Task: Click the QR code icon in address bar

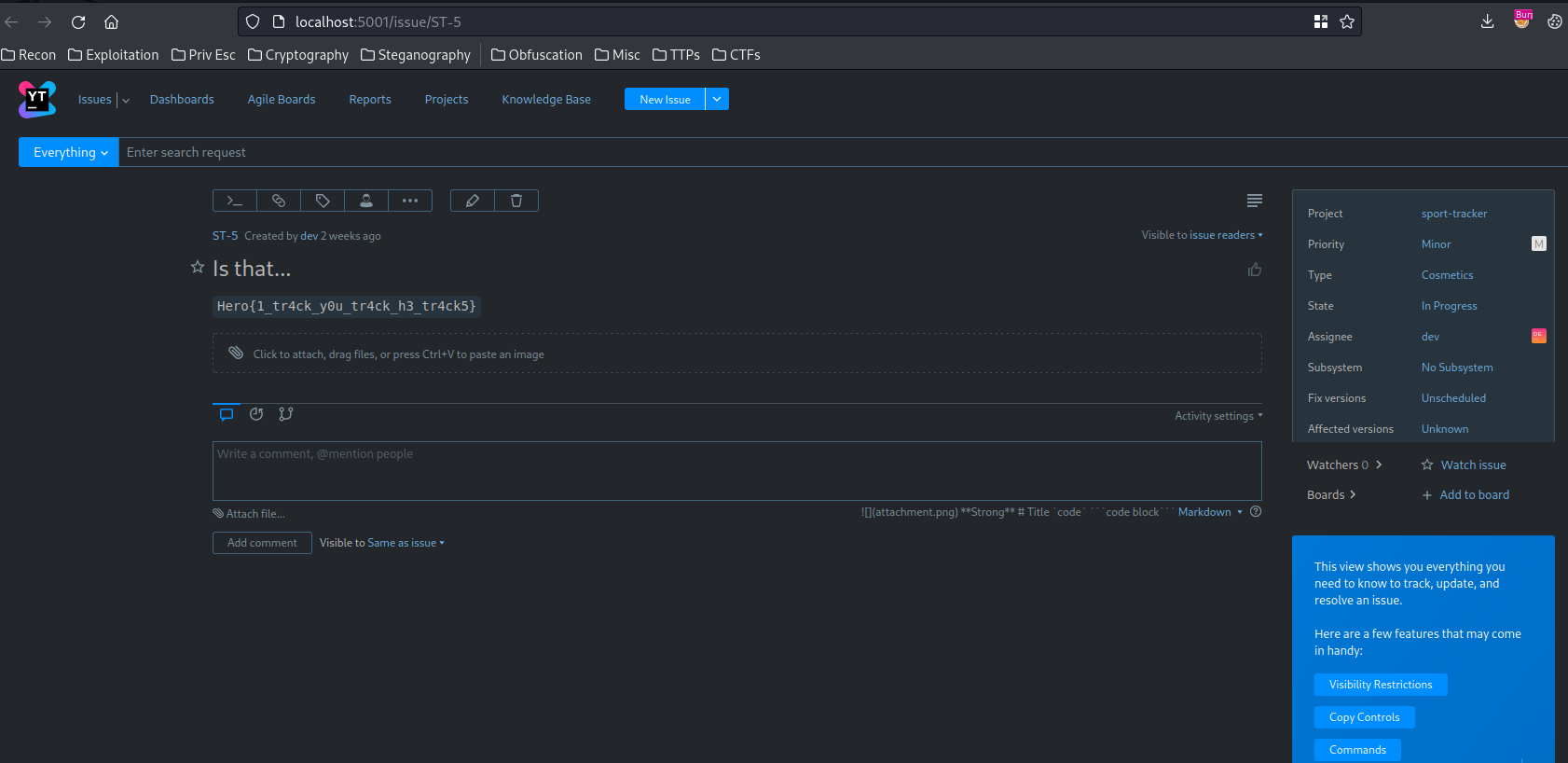Action: point(1321,21)
